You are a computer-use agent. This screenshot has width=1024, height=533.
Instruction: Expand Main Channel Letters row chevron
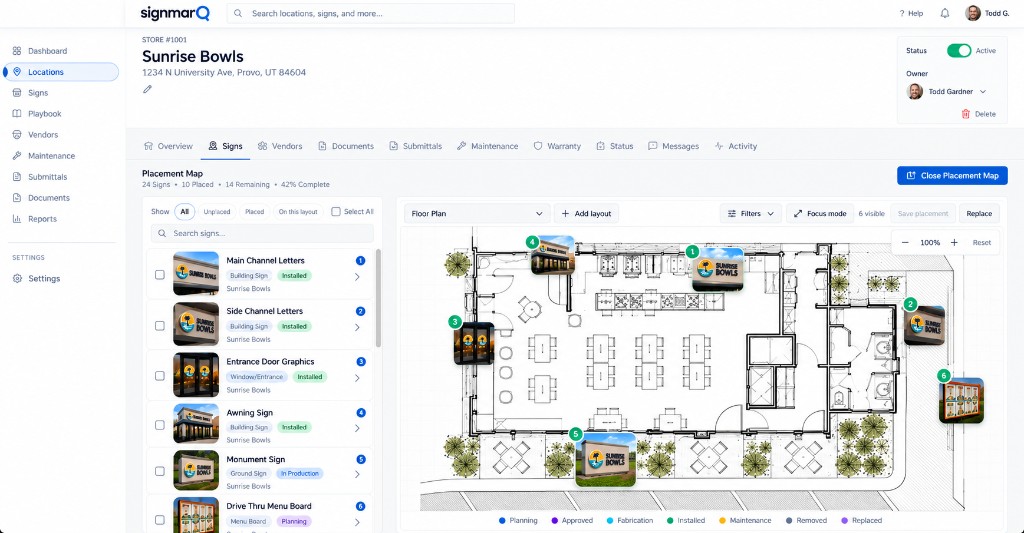tap(357, 277)
